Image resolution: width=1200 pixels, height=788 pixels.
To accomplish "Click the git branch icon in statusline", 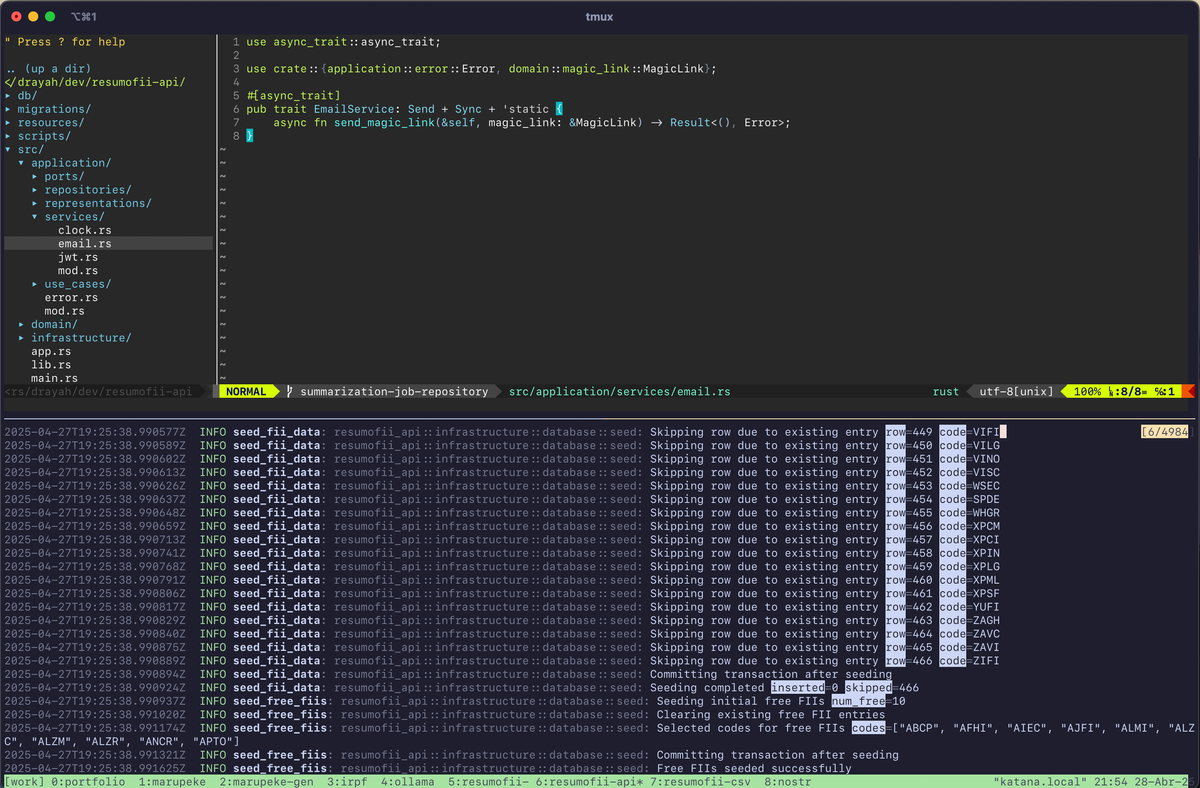I will (x=289, y=392).
